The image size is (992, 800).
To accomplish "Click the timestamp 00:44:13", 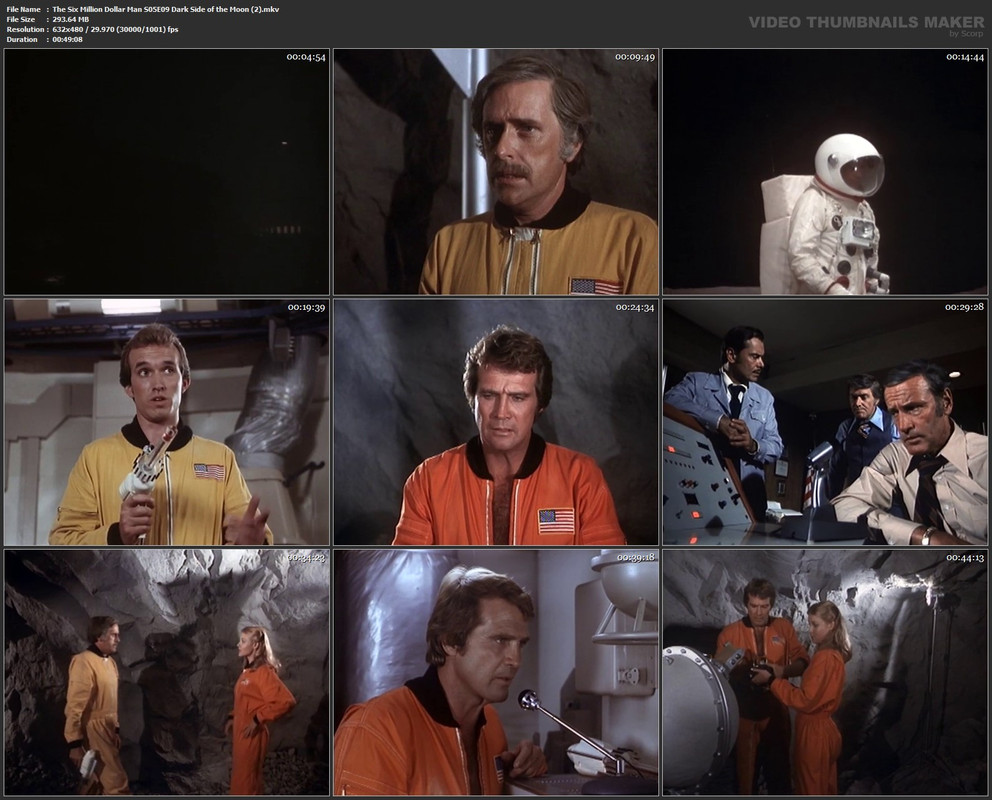I will (x=965, y=558).
